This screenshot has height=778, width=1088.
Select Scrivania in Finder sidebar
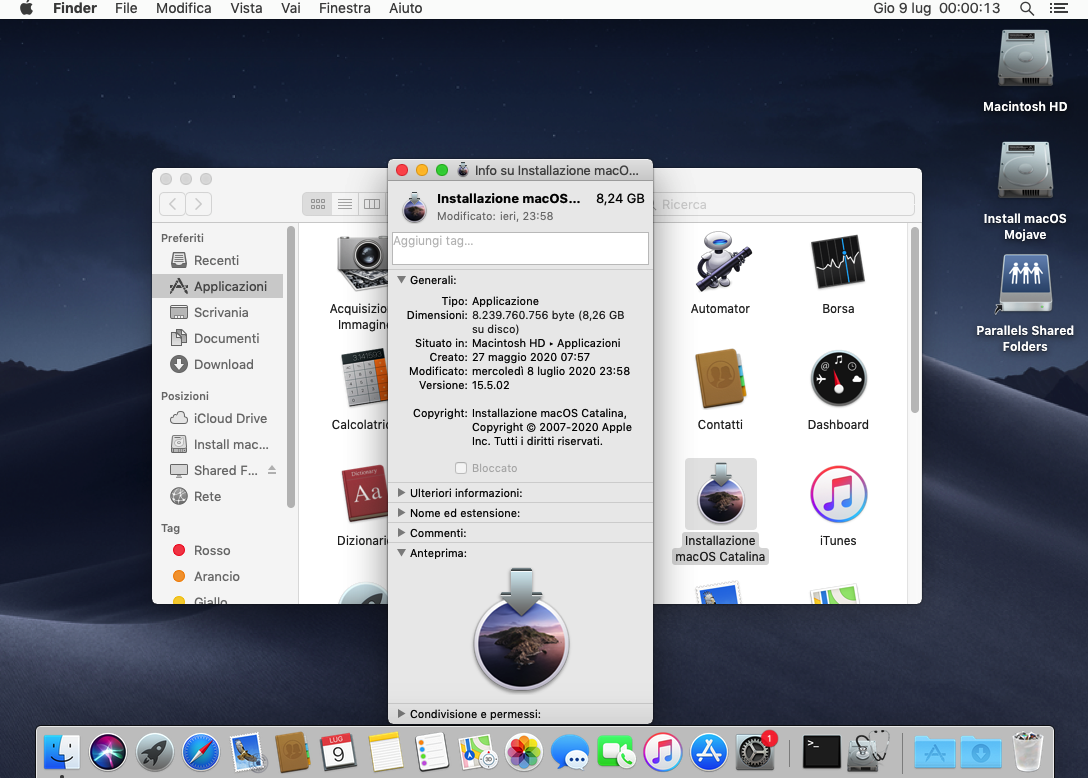tap(218, 312)
